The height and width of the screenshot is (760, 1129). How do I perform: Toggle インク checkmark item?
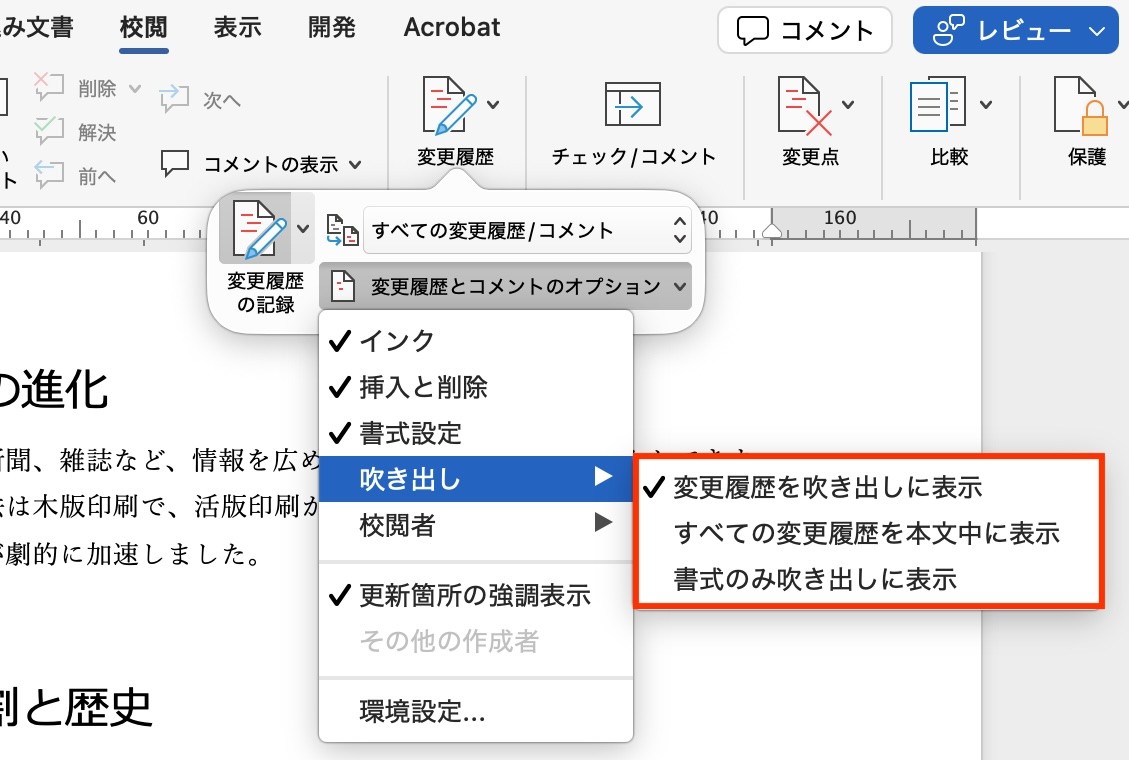coord(475,340)
